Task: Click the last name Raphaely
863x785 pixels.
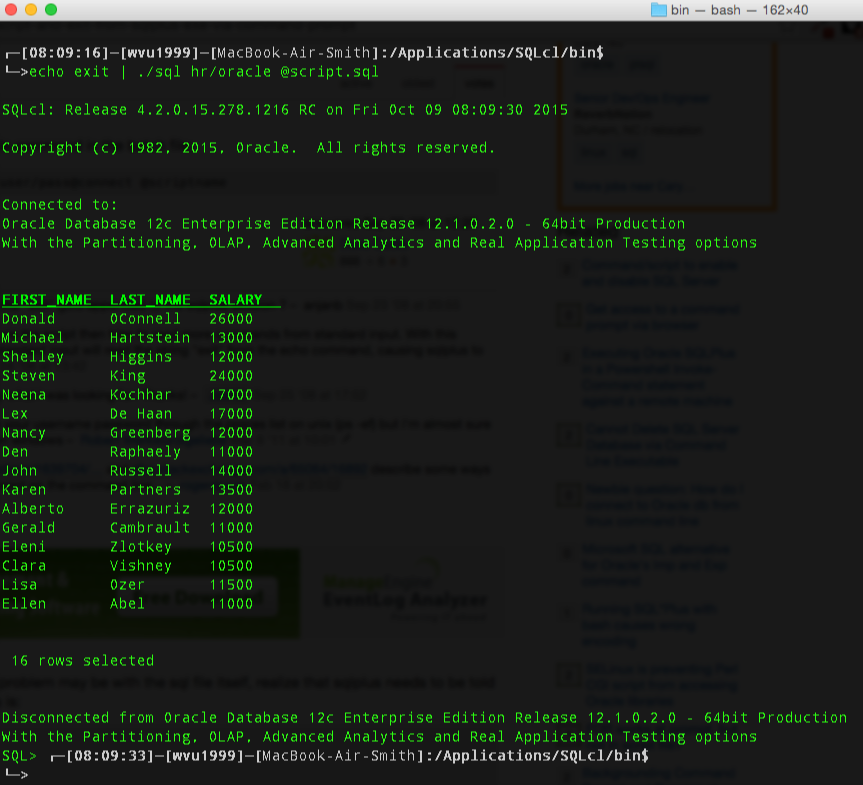Action: (x=145, y=452)
